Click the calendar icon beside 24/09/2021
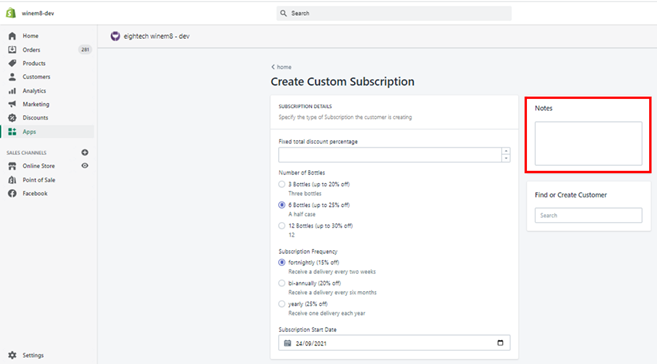657x364 pixels. 287,343
